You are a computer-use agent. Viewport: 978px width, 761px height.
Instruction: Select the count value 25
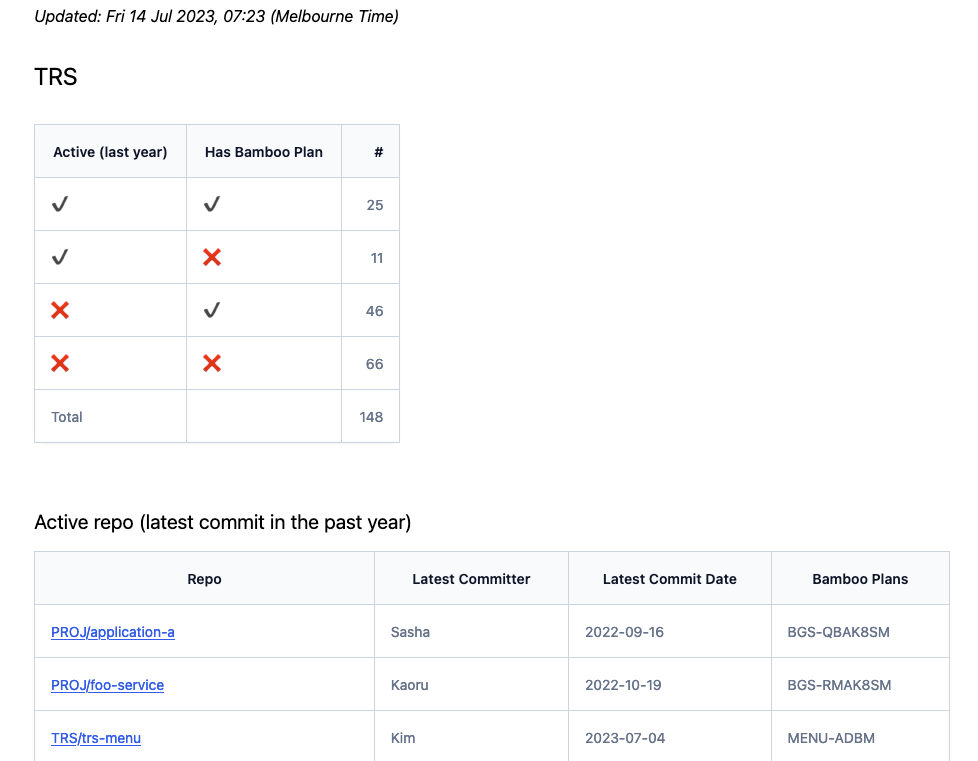pos(375,205)
